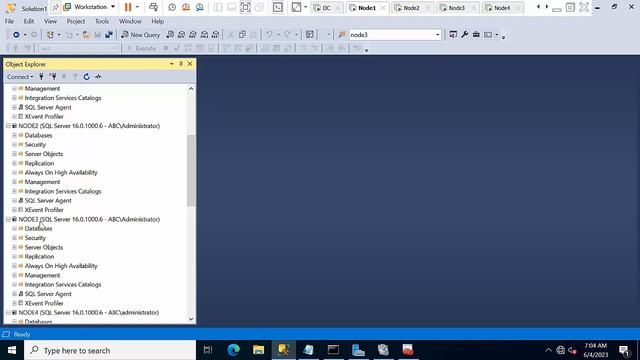This screenshot has height=360, width=640.
Task: Open File Explorer from taskbar
Action: pos(258,350)
